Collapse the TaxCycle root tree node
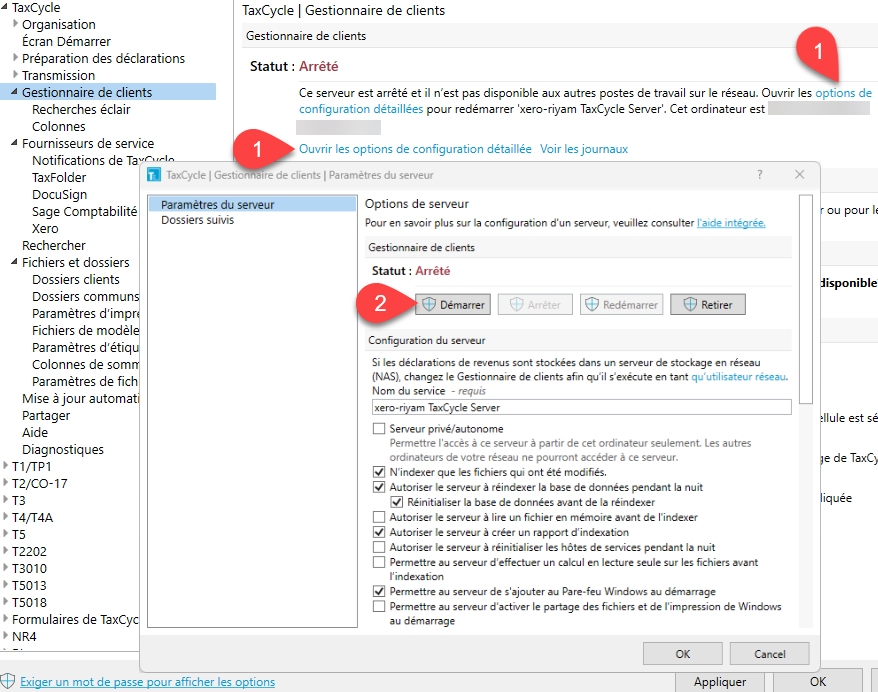Image resolution: width=878 pixels, height=692 pixels. [4, 7]
